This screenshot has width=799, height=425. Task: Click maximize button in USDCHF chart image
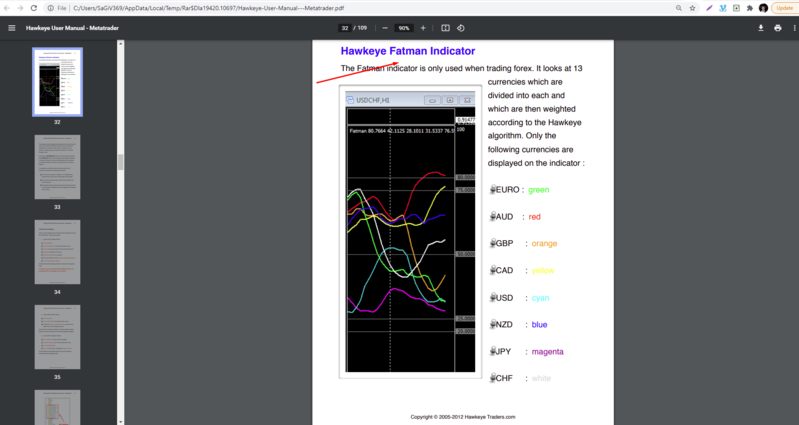pyautogui.click(x=449, y=100)
